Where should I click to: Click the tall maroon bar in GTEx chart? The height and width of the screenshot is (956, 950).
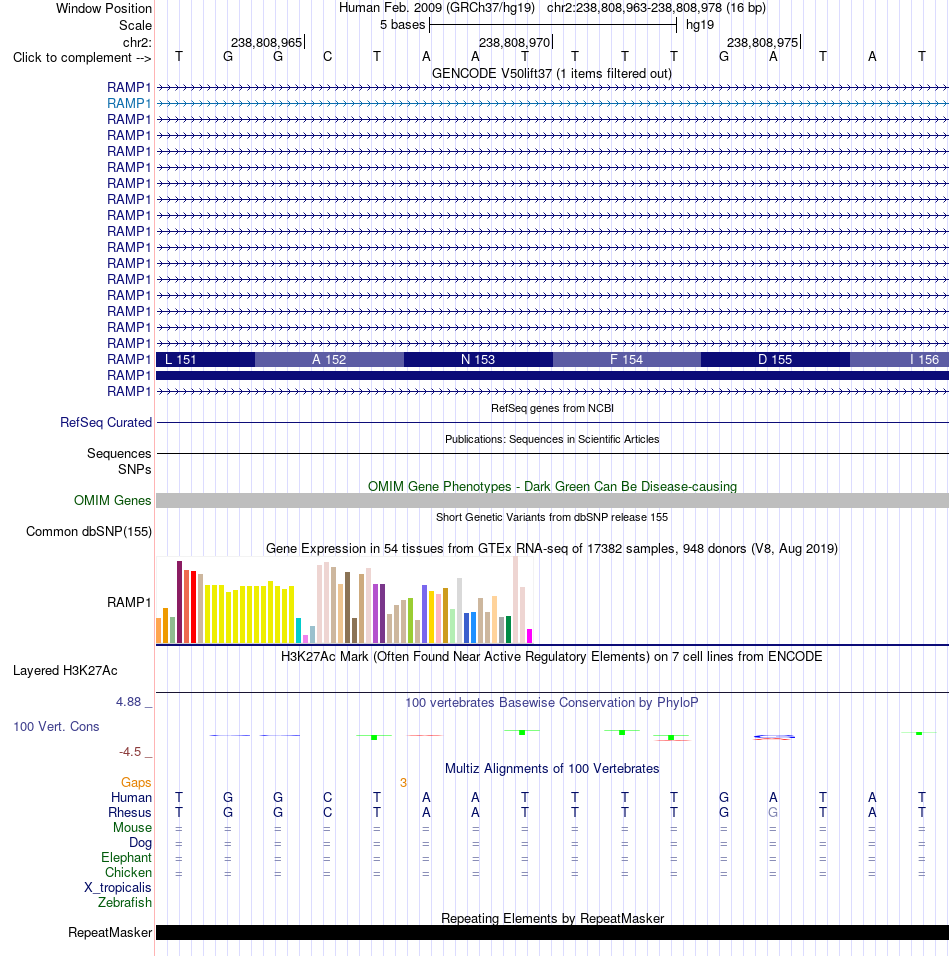(x=179, y=602)
